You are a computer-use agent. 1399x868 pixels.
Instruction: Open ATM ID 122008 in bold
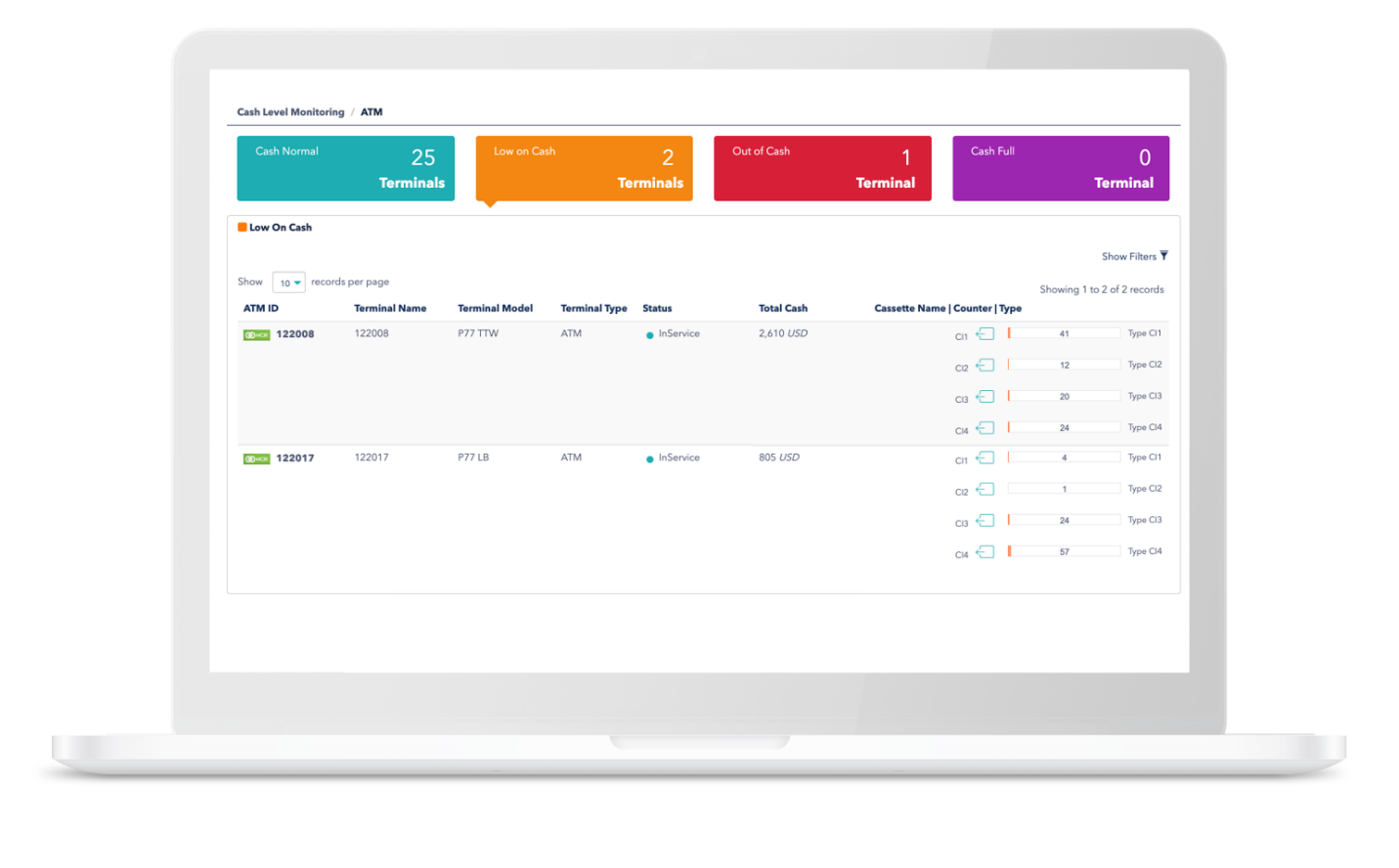coord(295,334)
